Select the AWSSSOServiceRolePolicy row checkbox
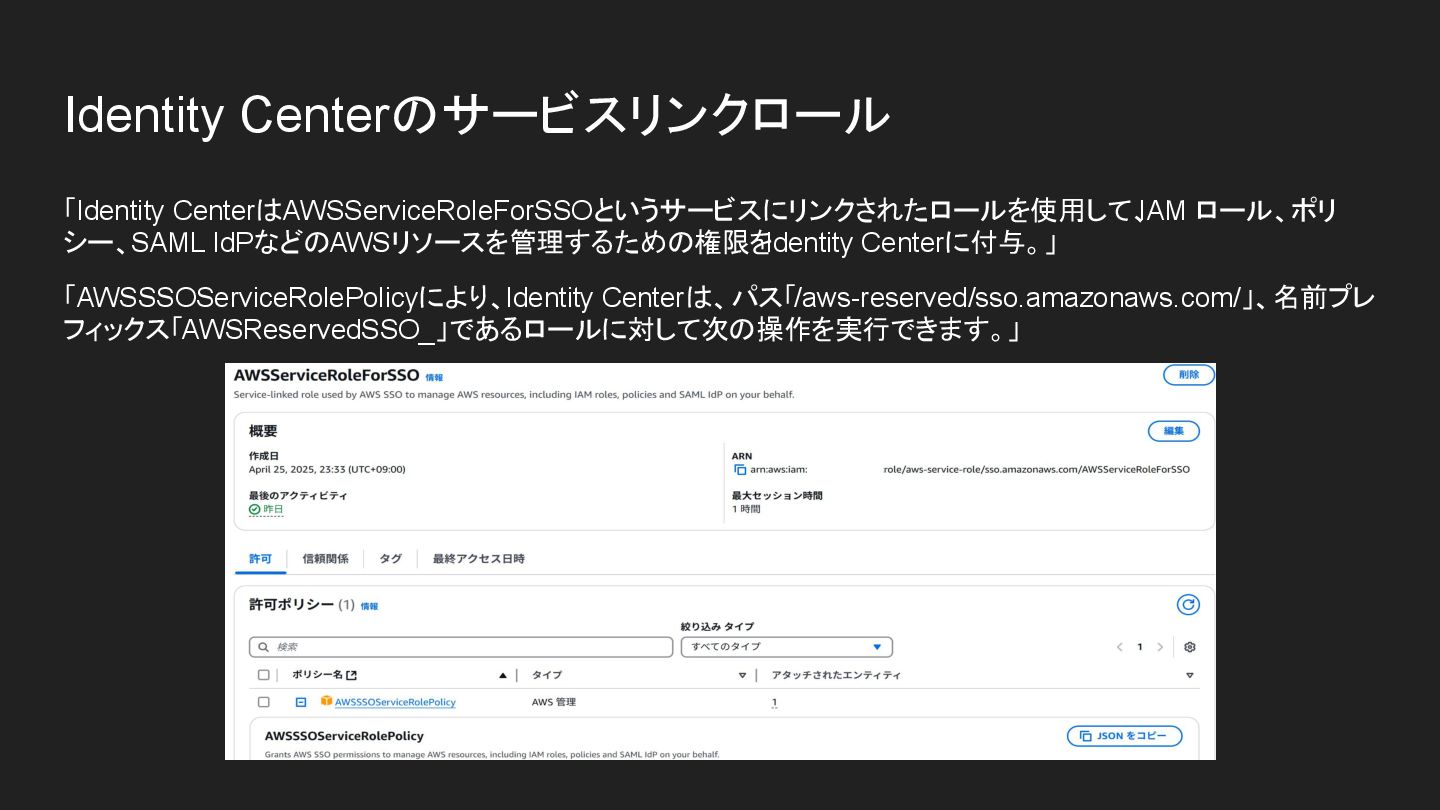 coord(264,702)
